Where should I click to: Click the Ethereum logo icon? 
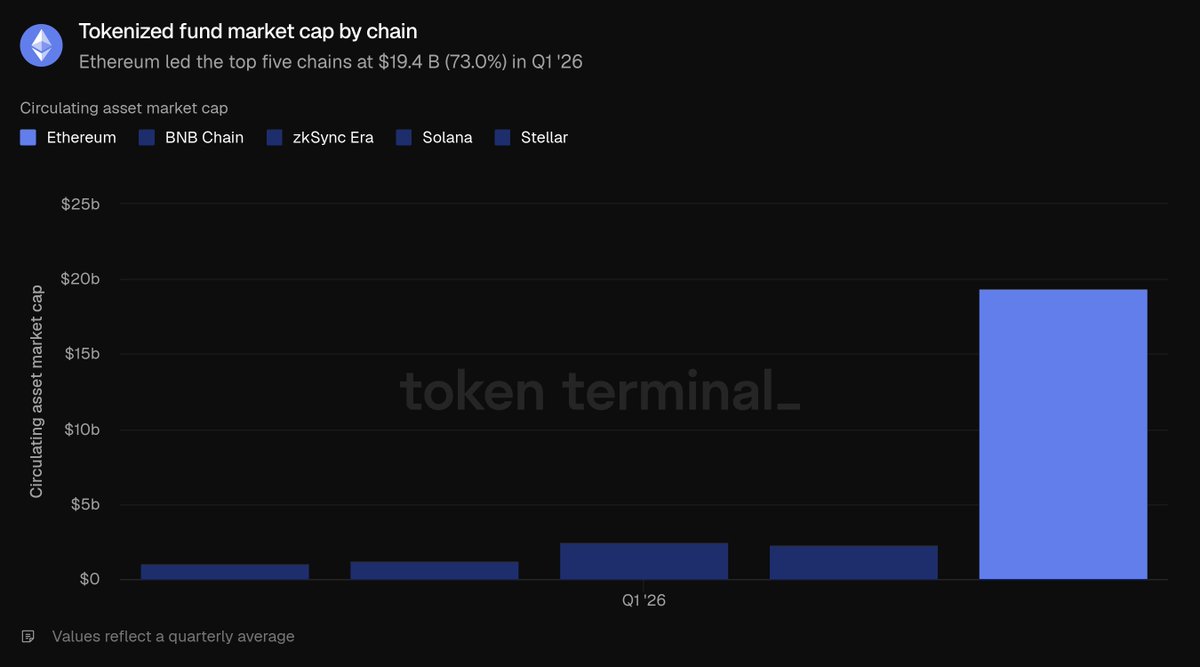click(x=41, y=46)
